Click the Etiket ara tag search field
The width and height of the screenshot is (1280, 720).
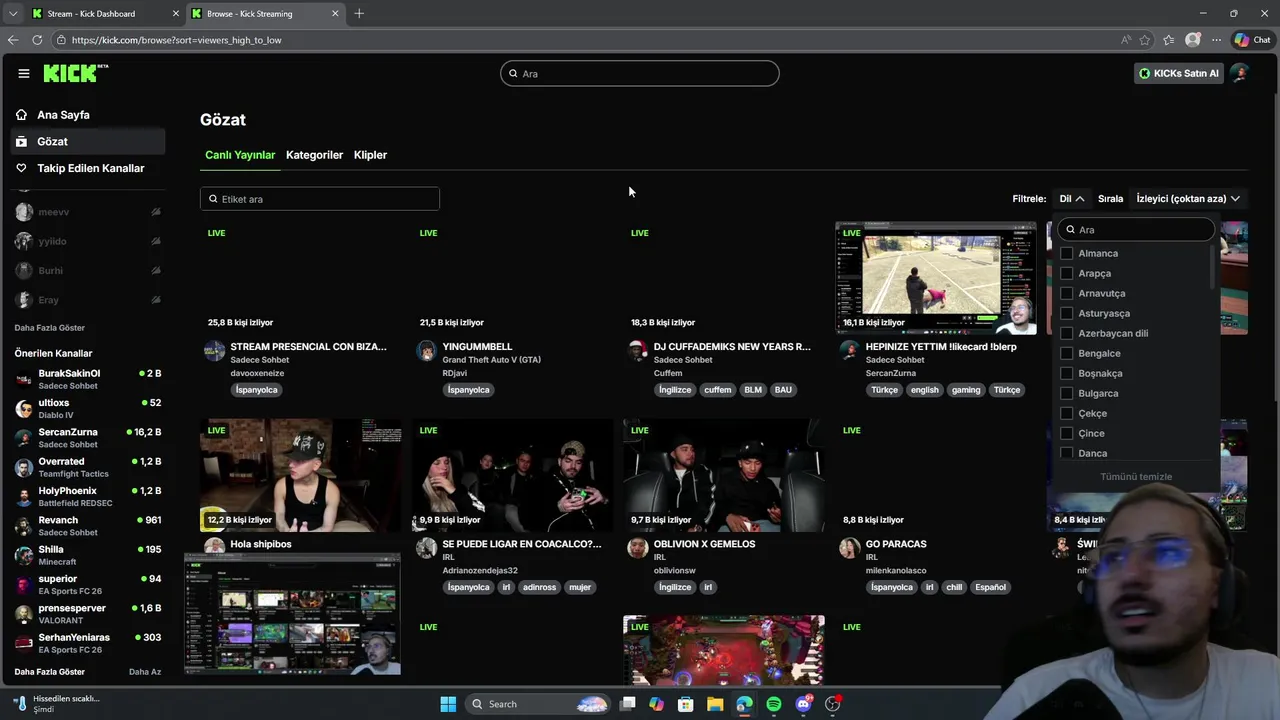[320, 199]
